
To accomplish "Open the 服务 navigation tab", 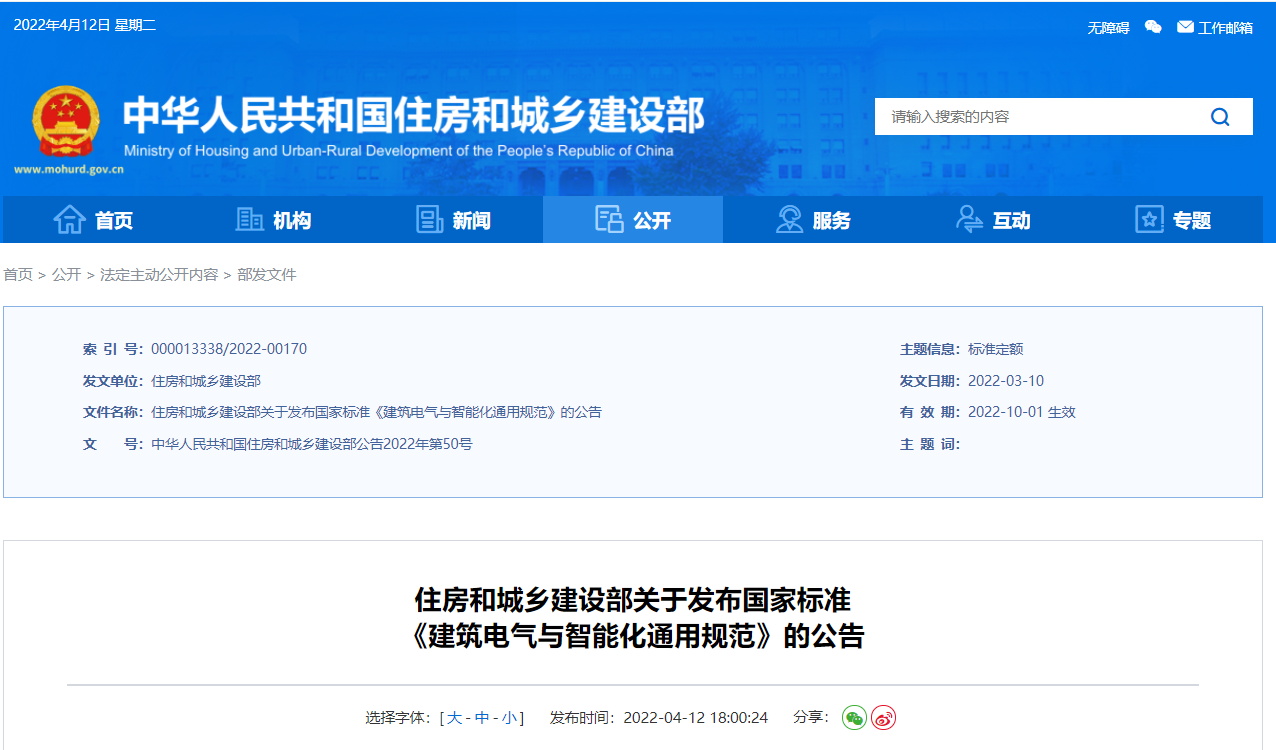I will pyautogui.click(x=812, y=220).
